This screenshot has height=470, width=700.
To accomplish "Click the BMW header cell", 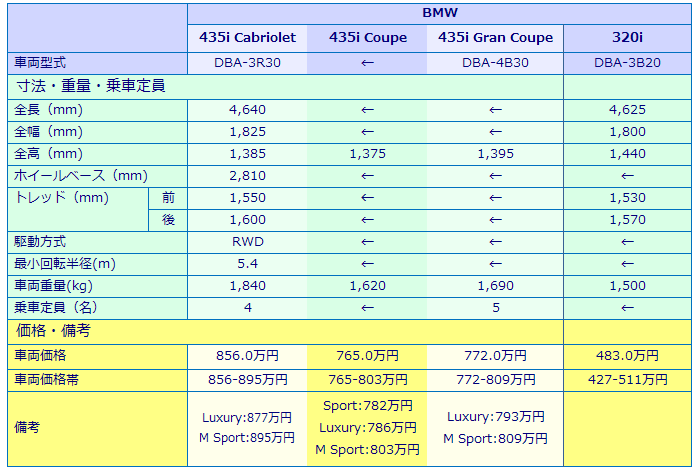I will tap(440, 13).
